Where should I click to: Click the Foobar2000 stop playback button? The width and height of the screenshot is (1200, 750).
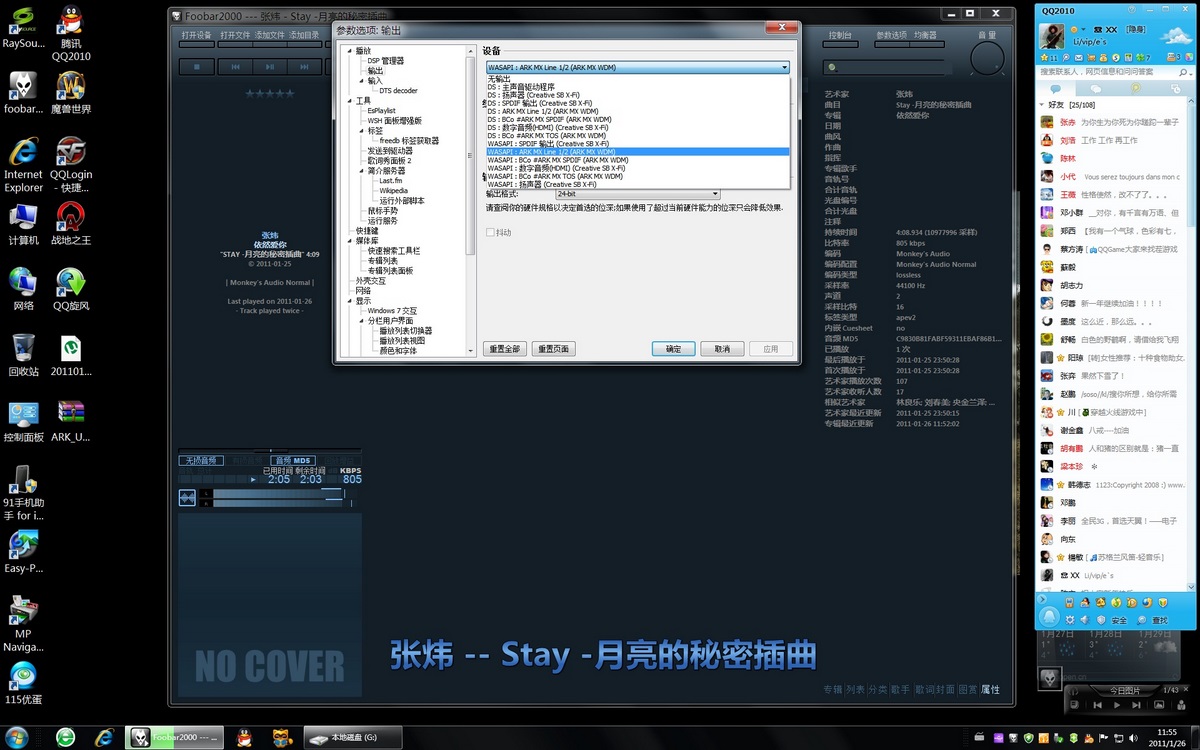point(197,67)
